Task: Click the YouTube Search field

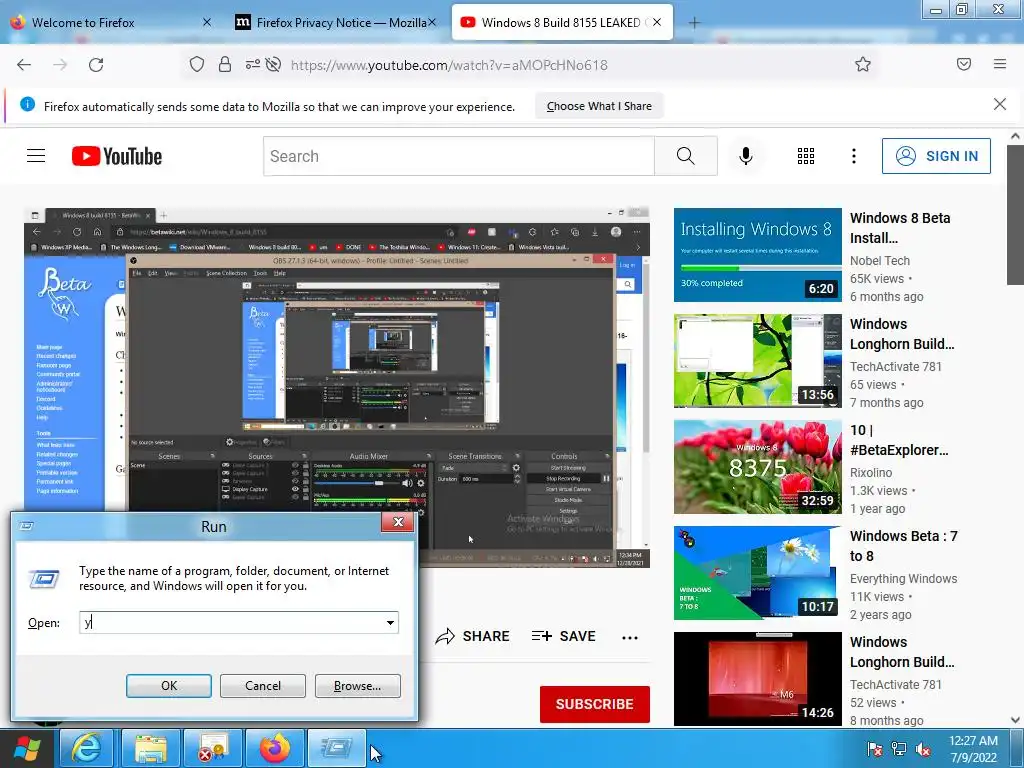Action: point(458,156)
